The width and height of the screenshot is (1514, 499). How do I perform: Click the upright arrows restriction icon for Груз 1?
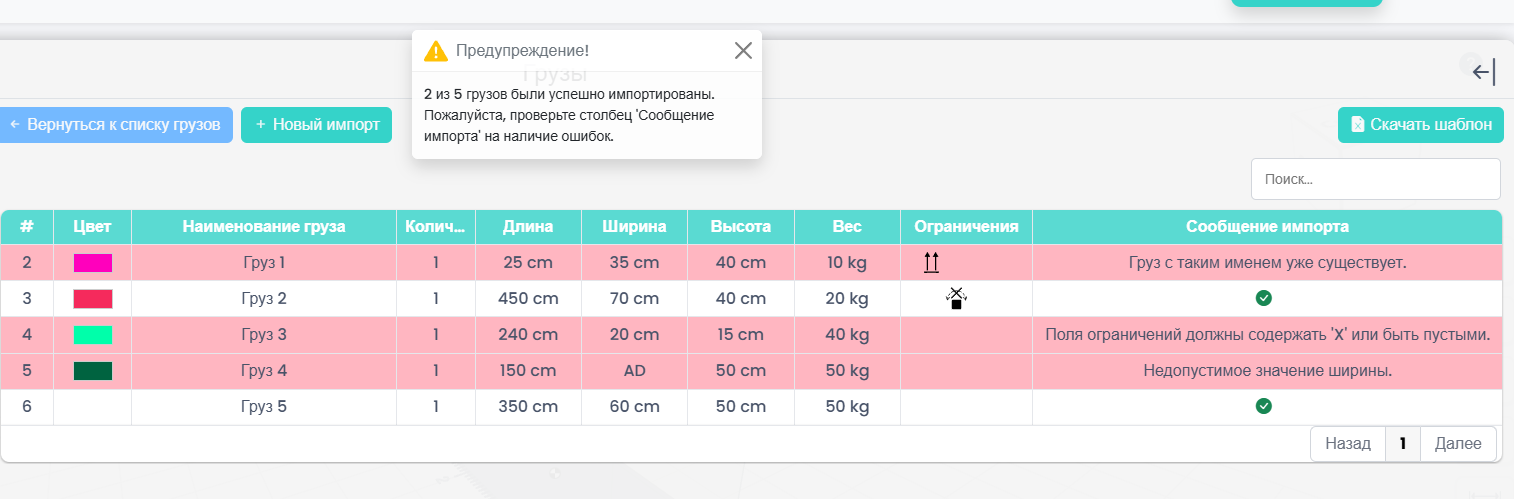[x=931, y=263]
